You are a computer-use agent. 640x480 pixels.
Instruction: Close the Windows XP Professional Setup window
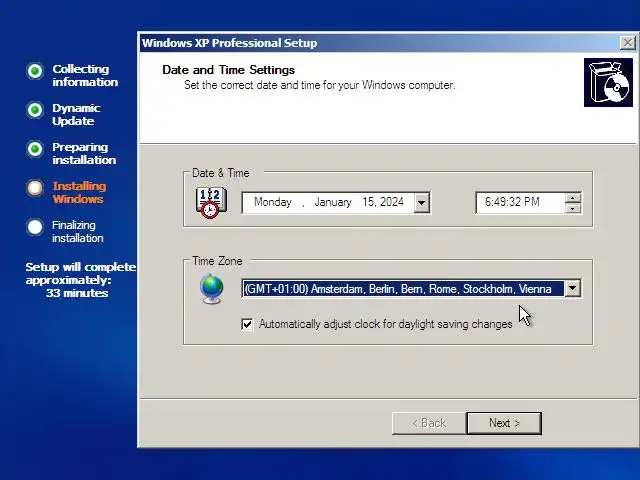(627, 42)
